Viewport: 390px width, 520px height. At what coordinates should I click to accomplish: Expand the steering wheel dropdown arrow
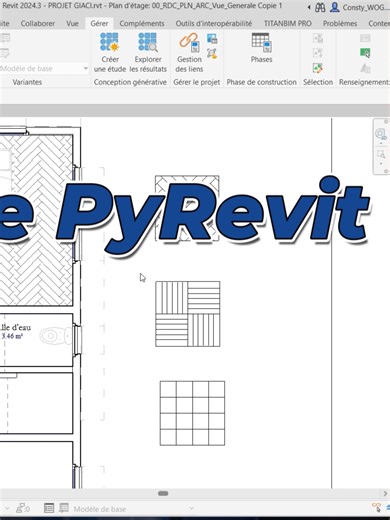pyautogui.click(x=381, y=143)
